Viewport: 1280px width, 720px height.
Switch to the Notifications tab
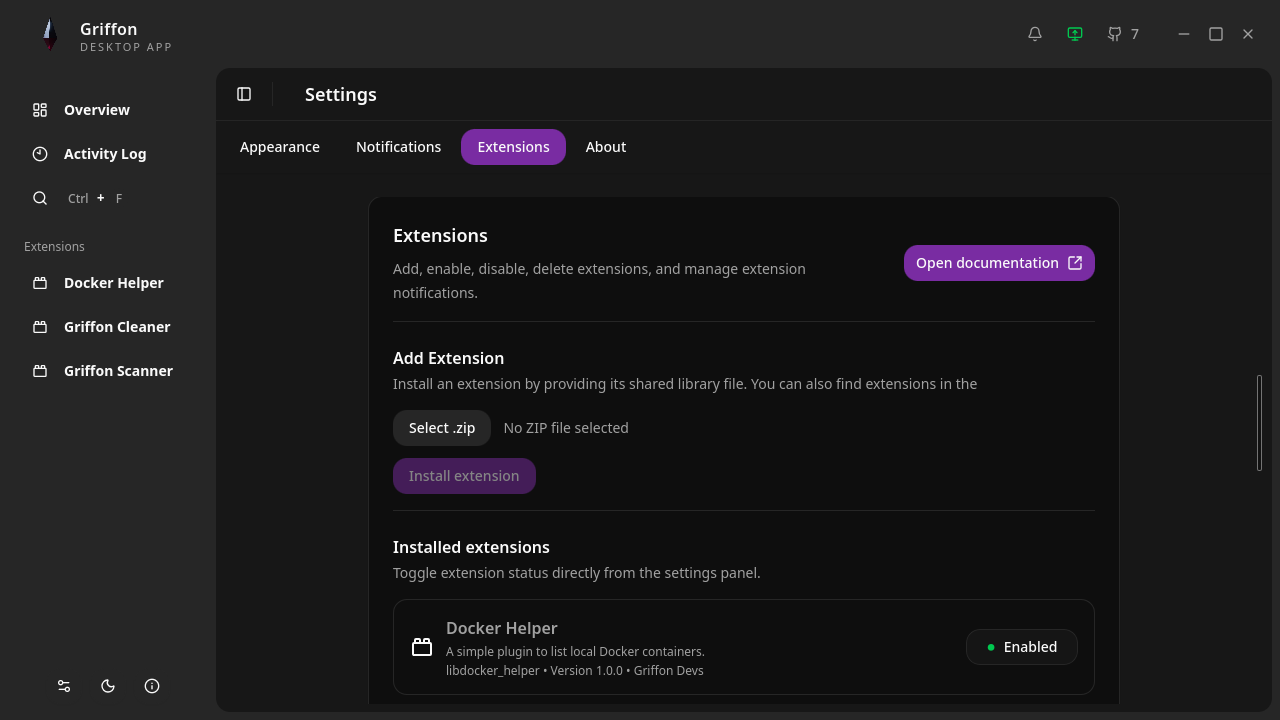[x=398, y=147]
